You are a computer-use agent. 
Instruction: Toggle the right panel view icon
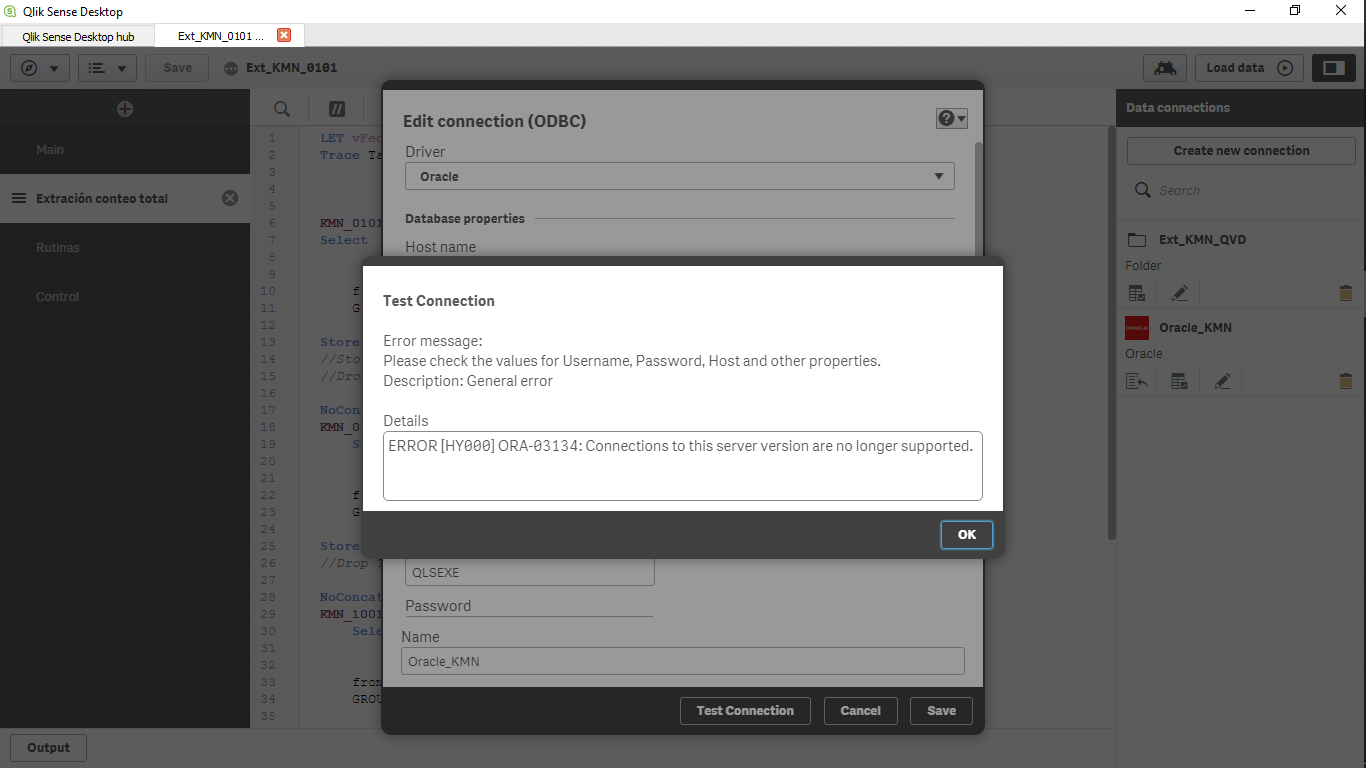1334,68
